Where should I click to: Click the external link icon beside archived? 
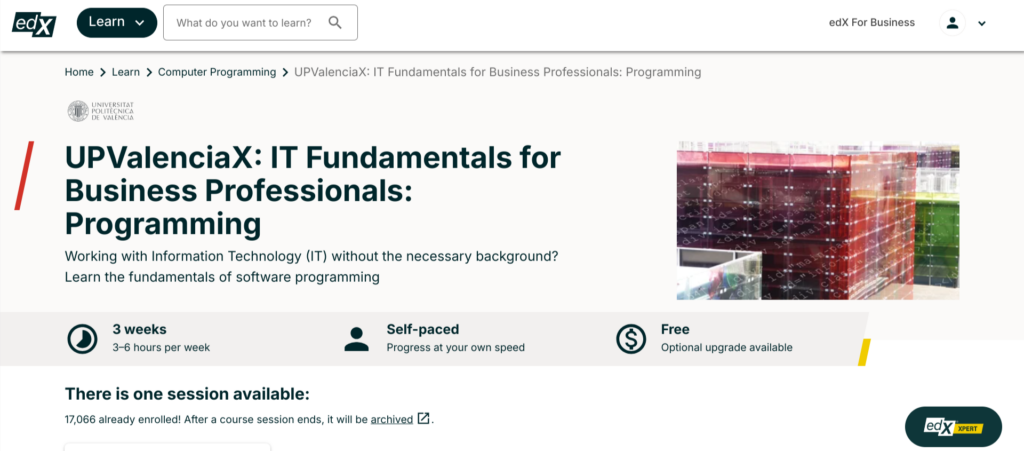424,419
